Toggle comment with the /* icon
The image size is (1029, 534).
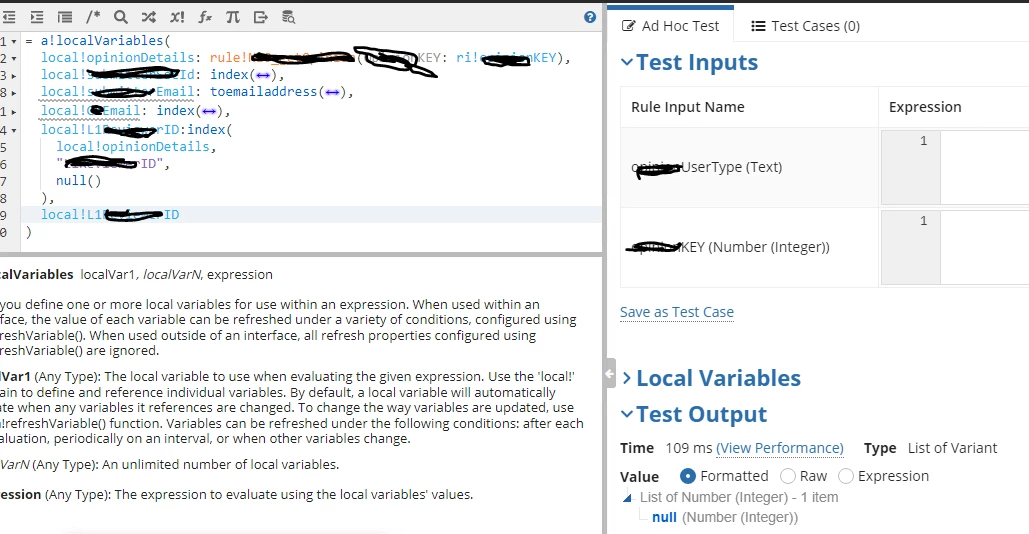[x=93, y=18]
